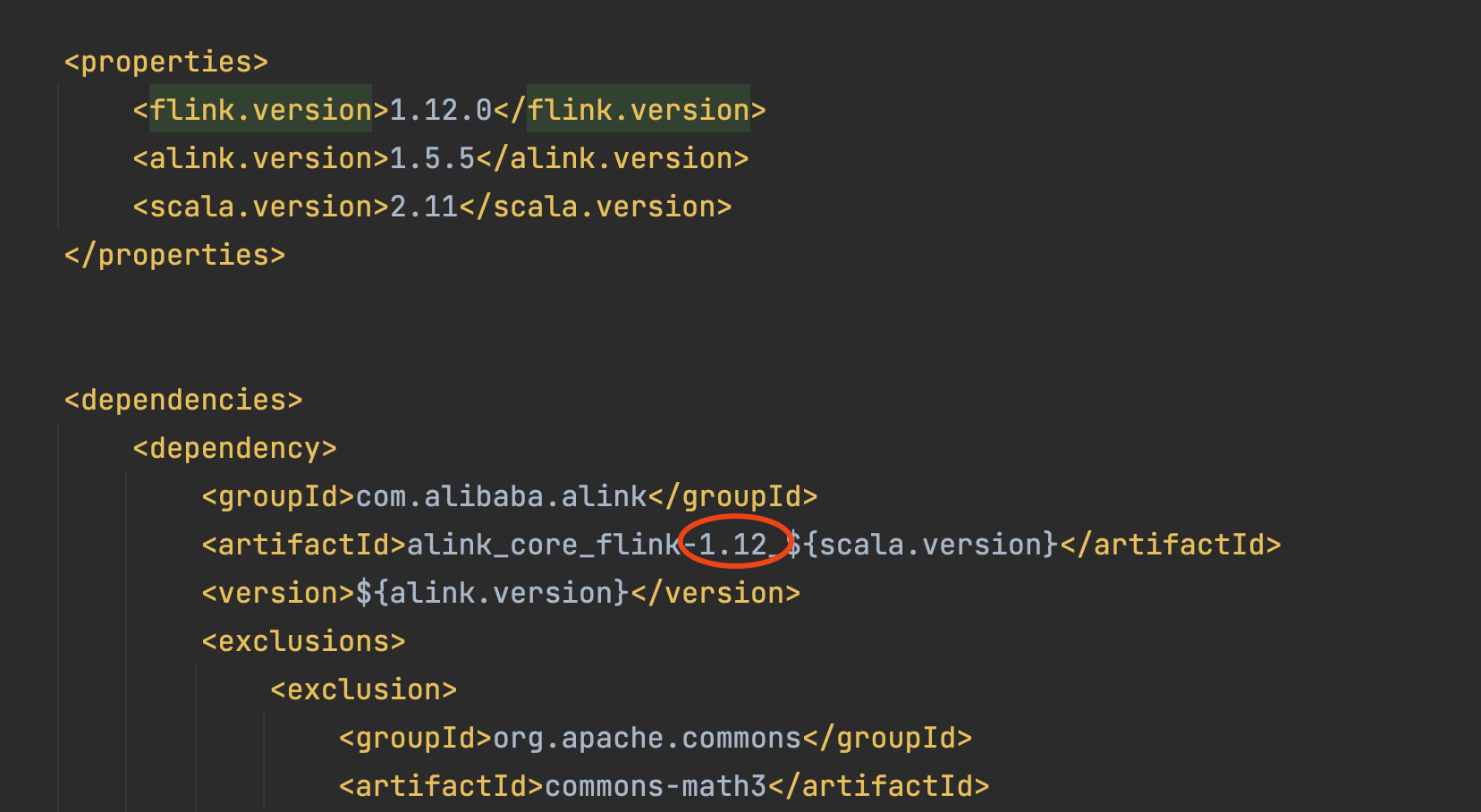Select the flink.version value 1.12.0
1481x812 pixels.
point(441,110)
